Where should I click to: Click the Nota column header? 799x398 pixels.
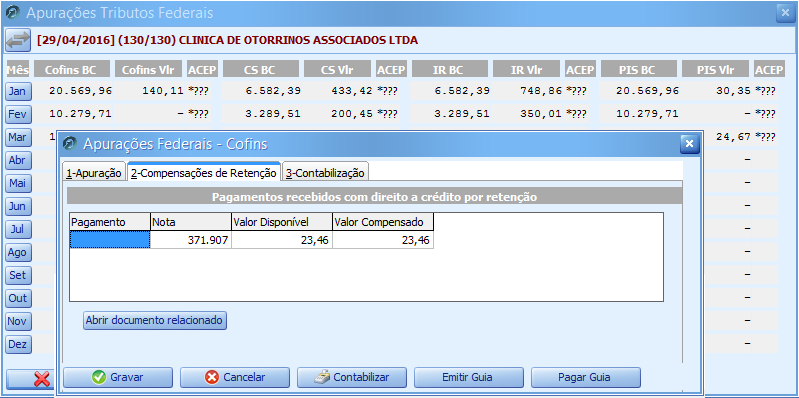tap(191, 222)
